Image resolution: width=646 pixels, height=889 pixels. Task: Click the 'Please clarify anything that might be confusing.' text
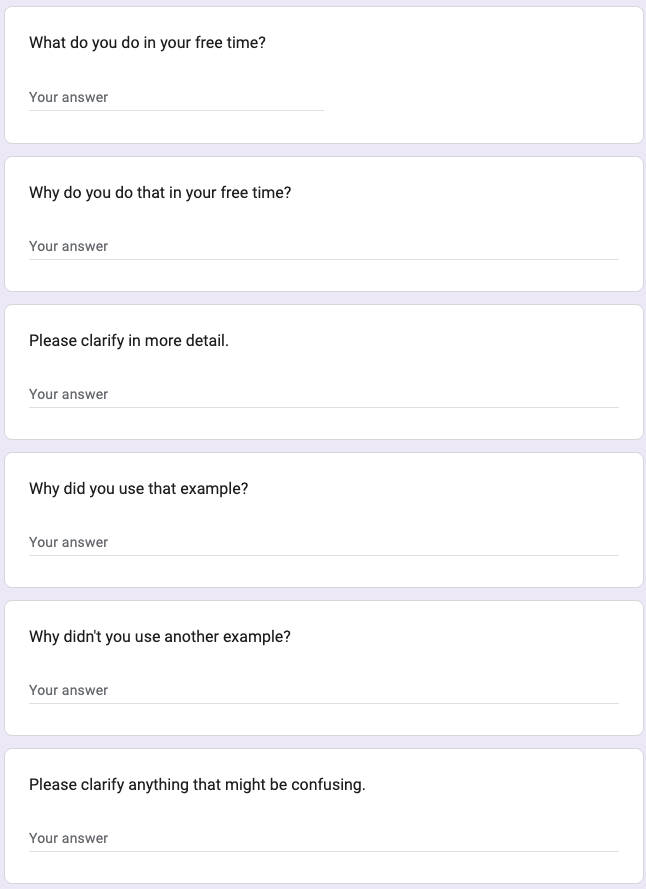click(x=197, y=785)
